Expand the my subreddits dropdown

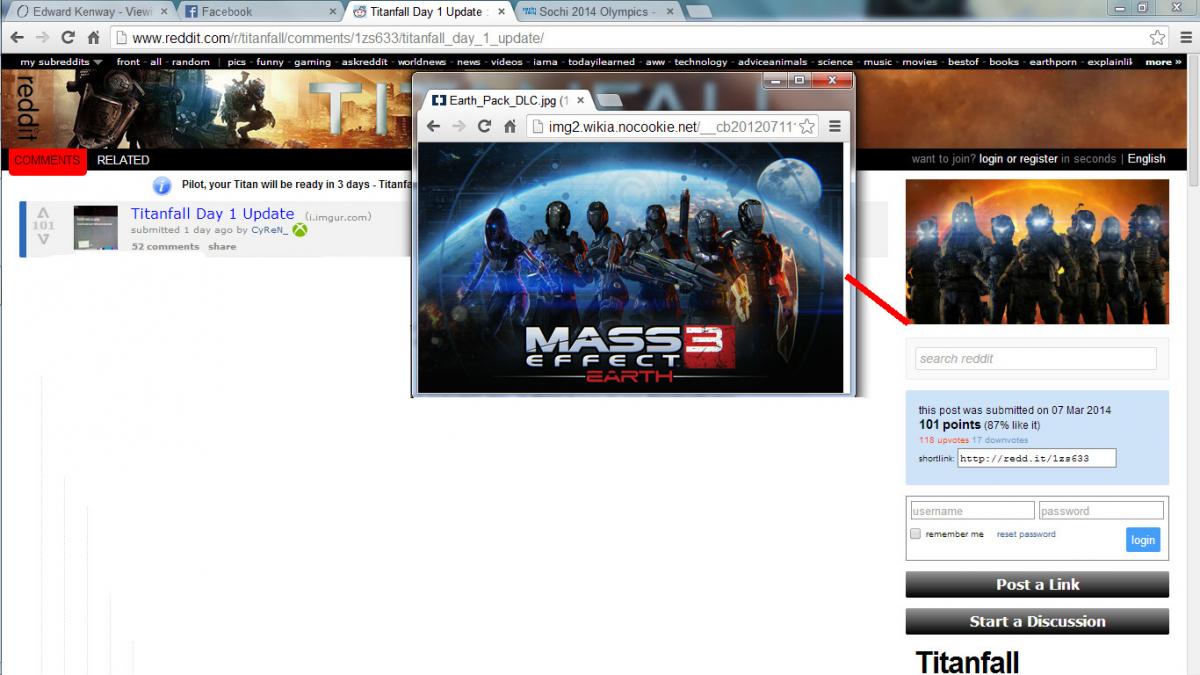point(62,62)
